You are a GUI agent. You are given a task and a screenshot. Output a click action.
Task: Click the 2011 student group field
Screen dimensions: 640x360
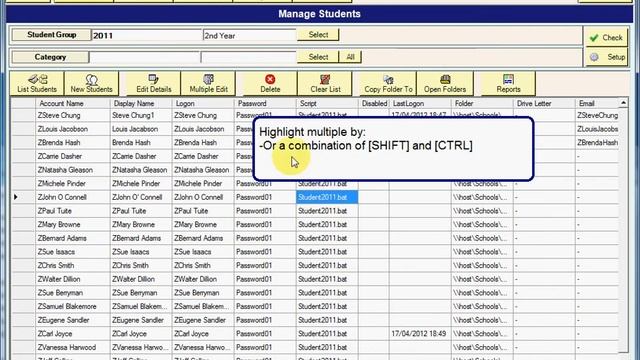tap(147, 35)
